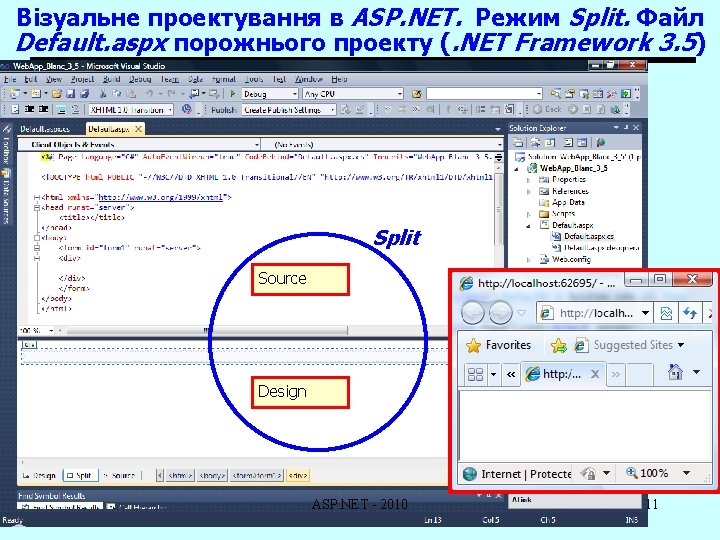The image size is (720, 540).
Task: Click the IE protected mode lock icon
Action: coord(588,473)
